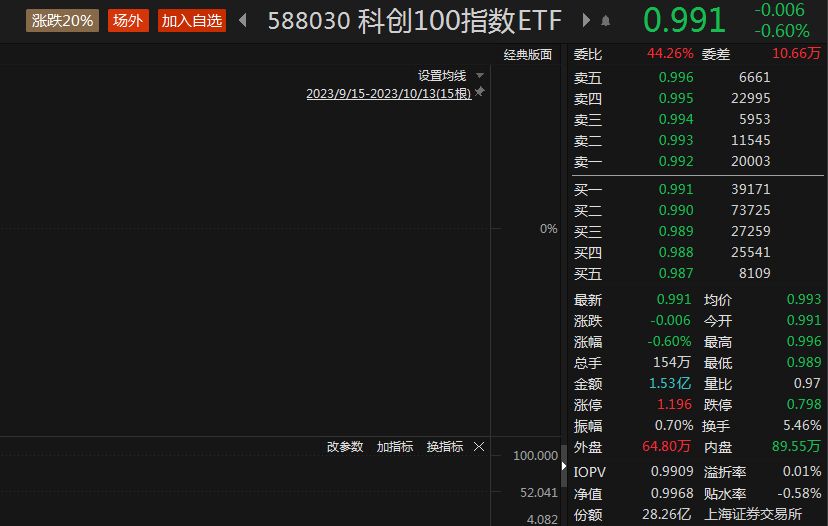828x526 pixels.
Task: Close the indicator panel with the X
Action: pos(479,447)
